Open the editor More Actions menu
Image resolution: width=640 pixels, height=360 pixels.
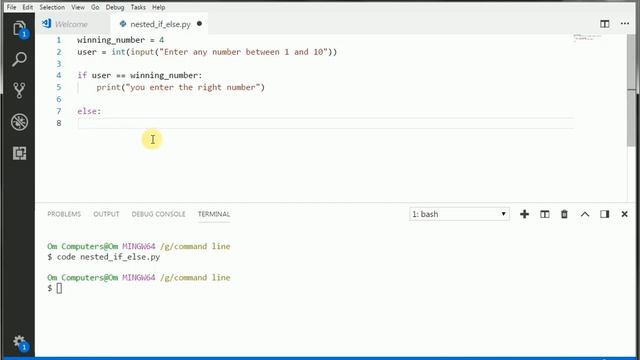point(624,24)
